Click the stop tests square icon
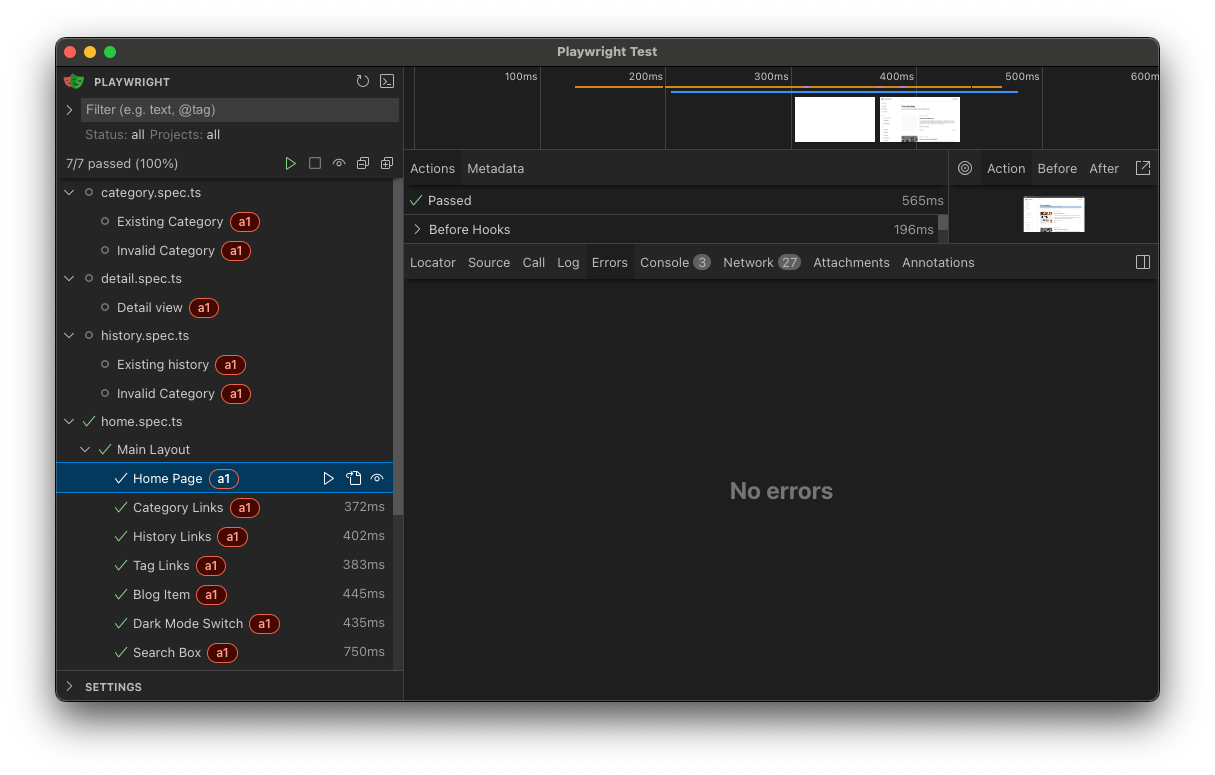Image resolution: width=1215 pixels, height=775 pixels. (x=315, y=163)
